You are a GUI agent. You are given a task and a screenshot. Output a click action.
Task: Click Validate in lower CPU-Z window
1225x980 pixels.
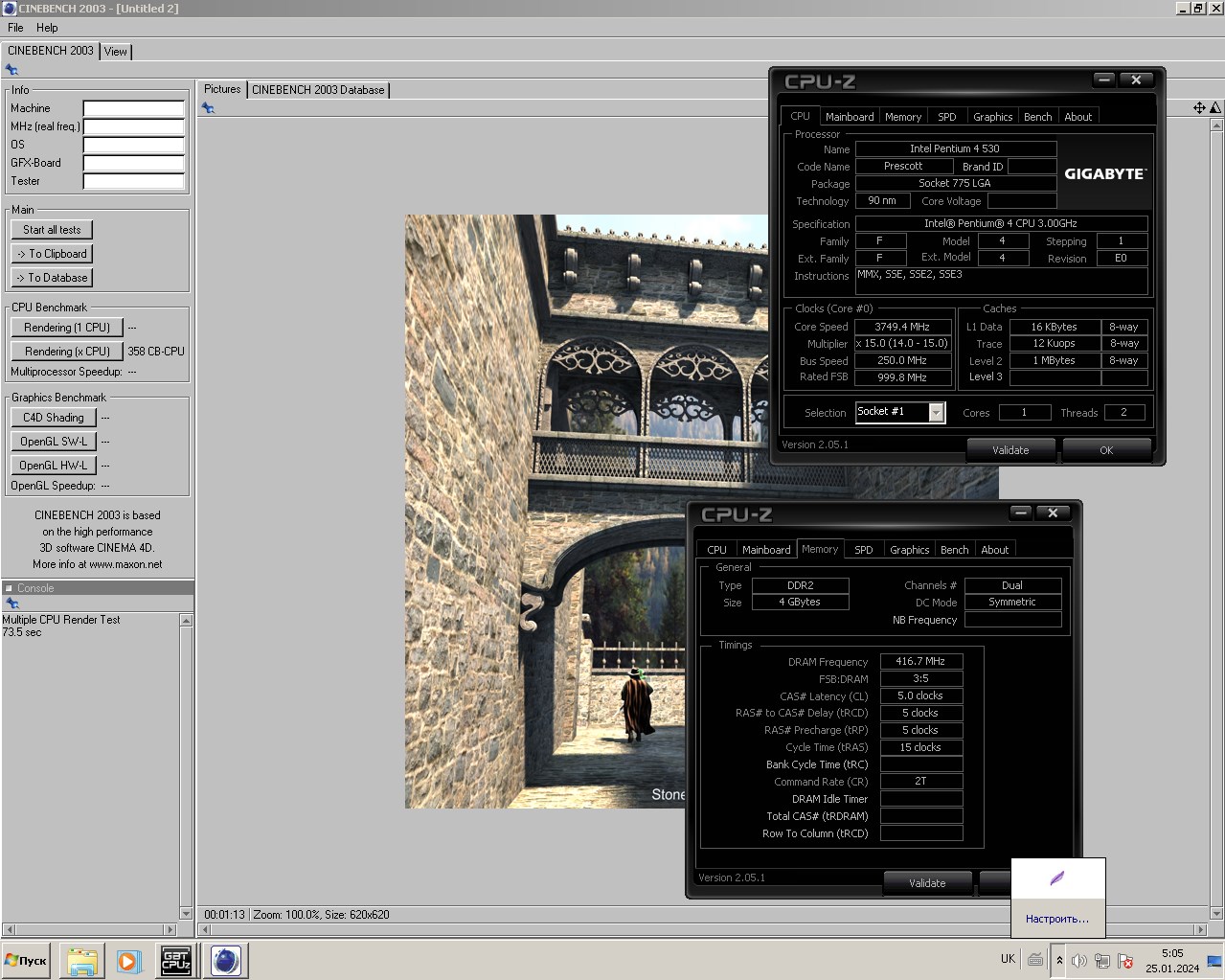[927, 883]
